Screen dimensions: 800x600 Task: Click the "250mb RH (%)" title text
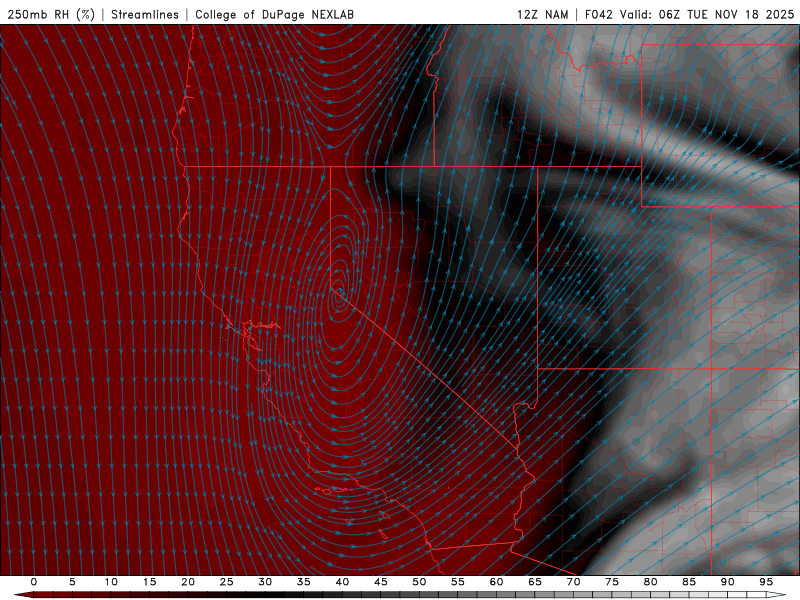pyautogui.click(x=51, y=14)
